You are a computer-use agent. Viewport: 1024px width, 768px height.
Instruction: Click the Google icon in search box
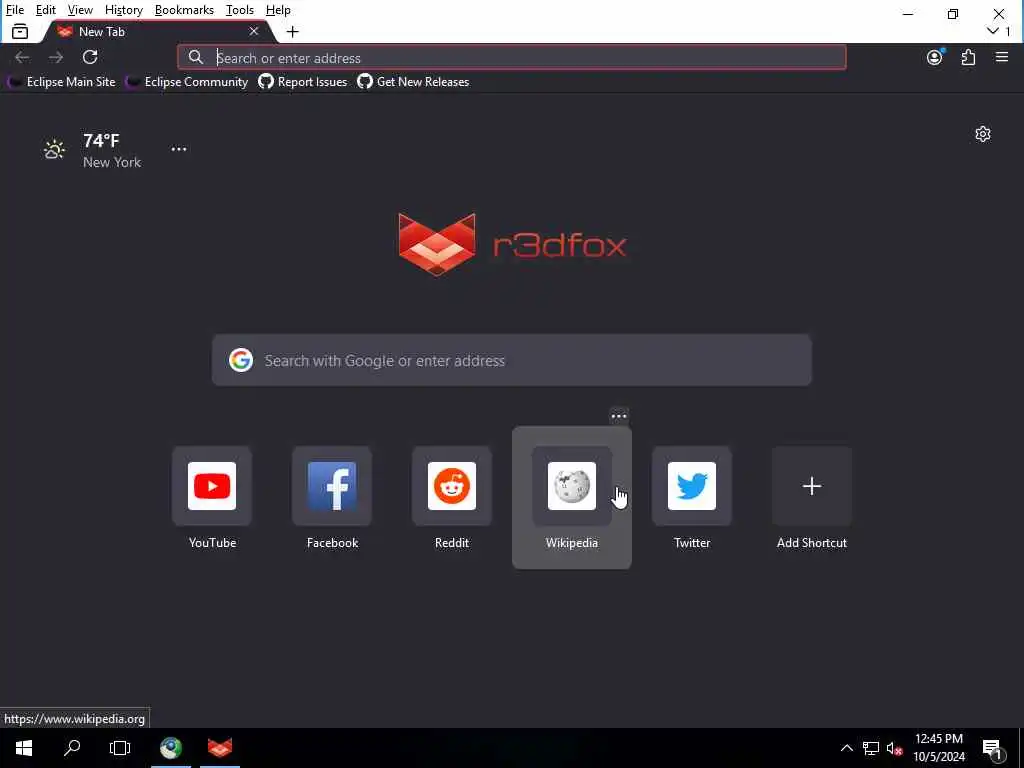click(241, 360)
